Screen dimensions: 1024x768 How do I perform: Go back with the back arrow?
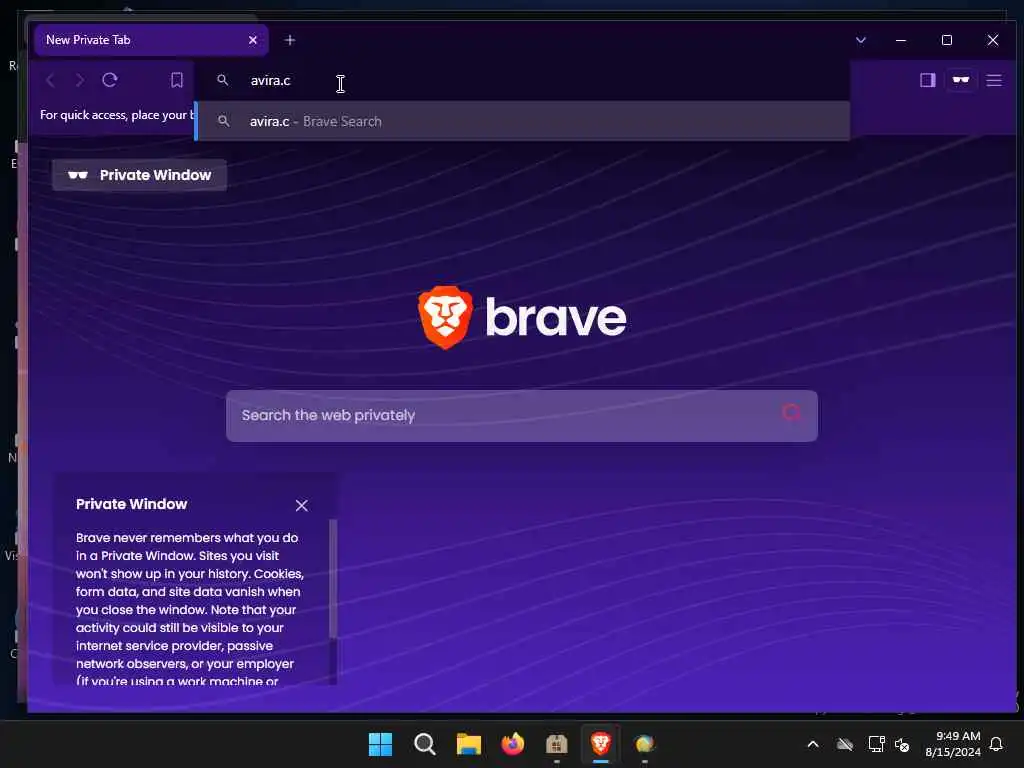50,80
